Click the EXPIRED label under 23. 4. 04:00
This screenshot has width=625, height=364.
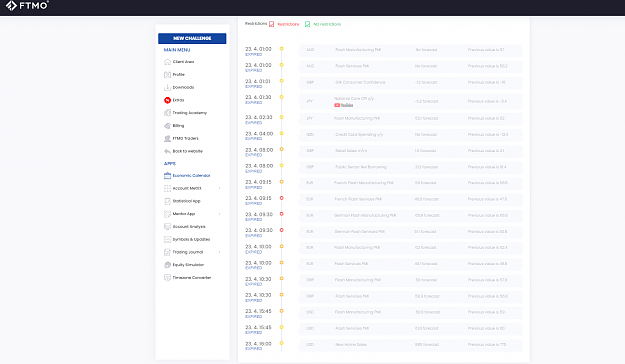point(254,139)
